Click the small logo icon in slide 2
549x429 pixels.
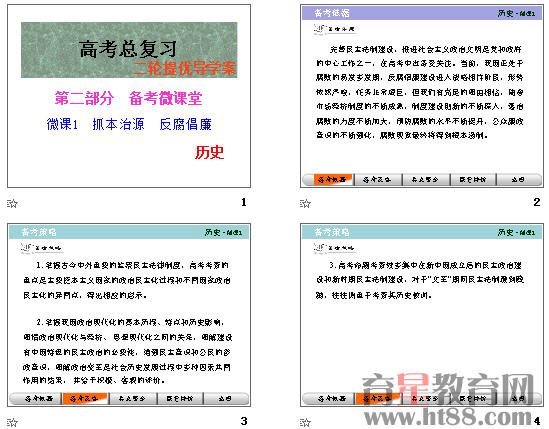pos(319,29)
